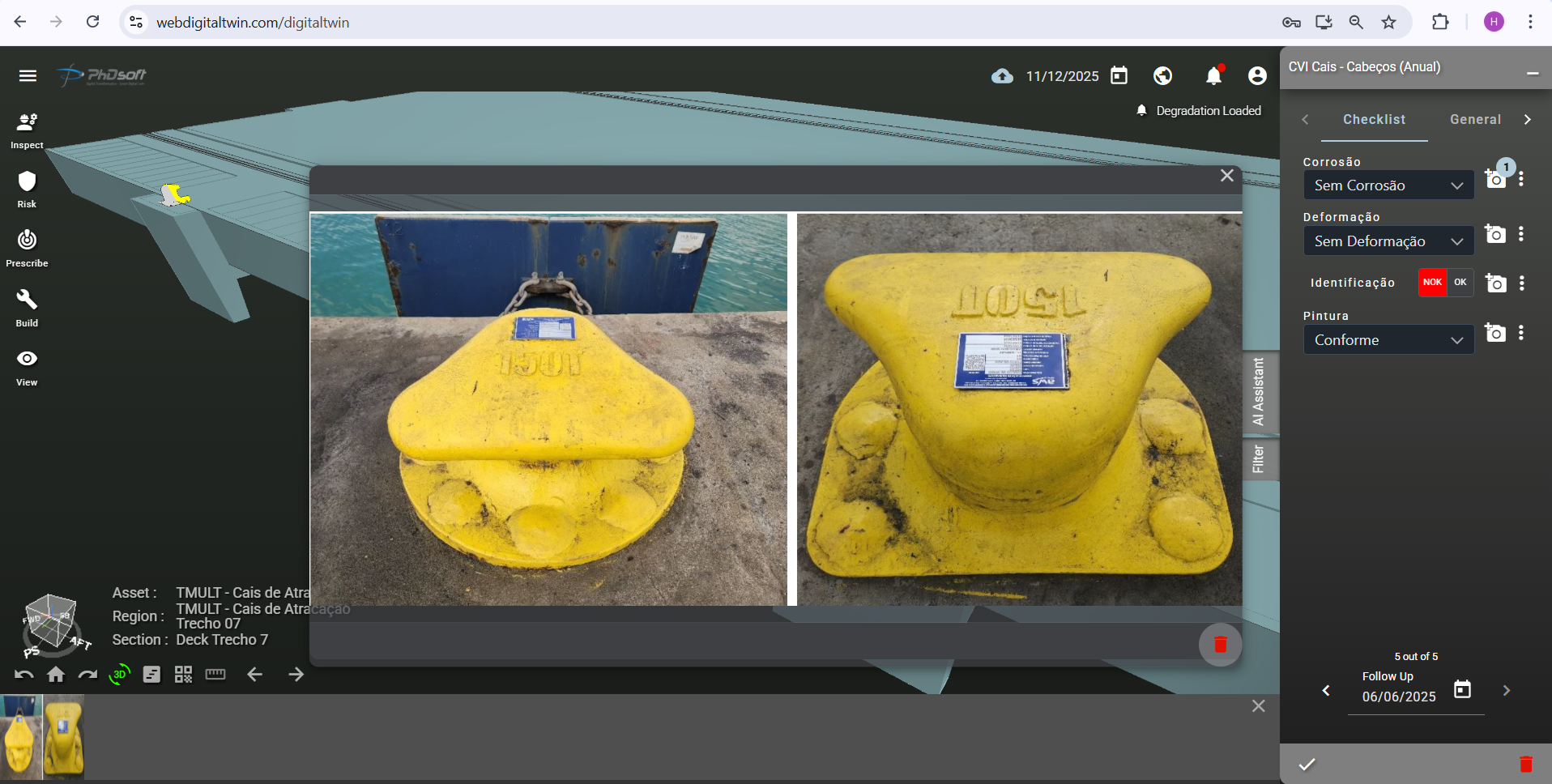Open Identificação more options menu
Screen dimensions: 1552x784
click(1522, 283)
